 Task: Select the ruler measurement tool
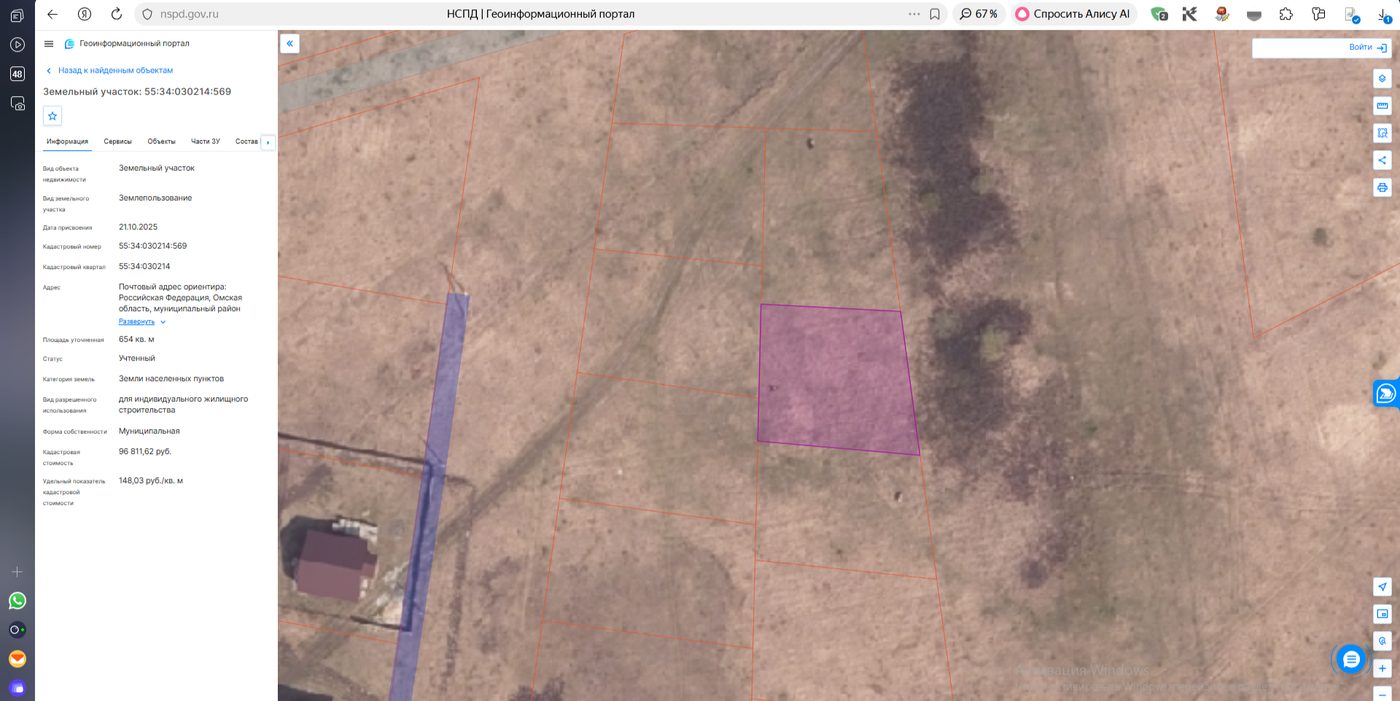pyautogui.click(x=1382, y=105)
